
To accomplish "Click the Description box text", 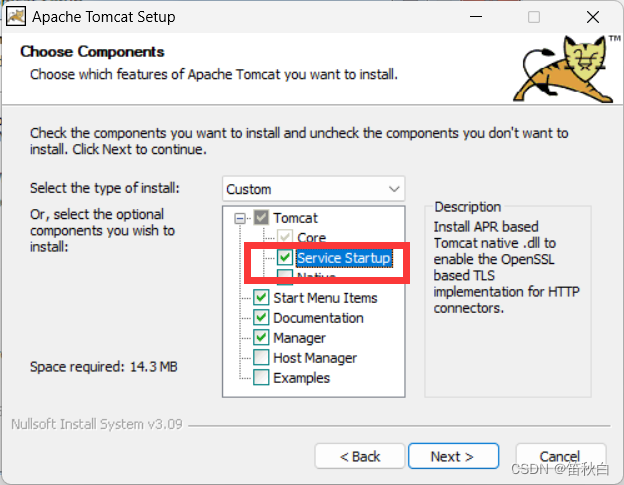I will point(506,267).
